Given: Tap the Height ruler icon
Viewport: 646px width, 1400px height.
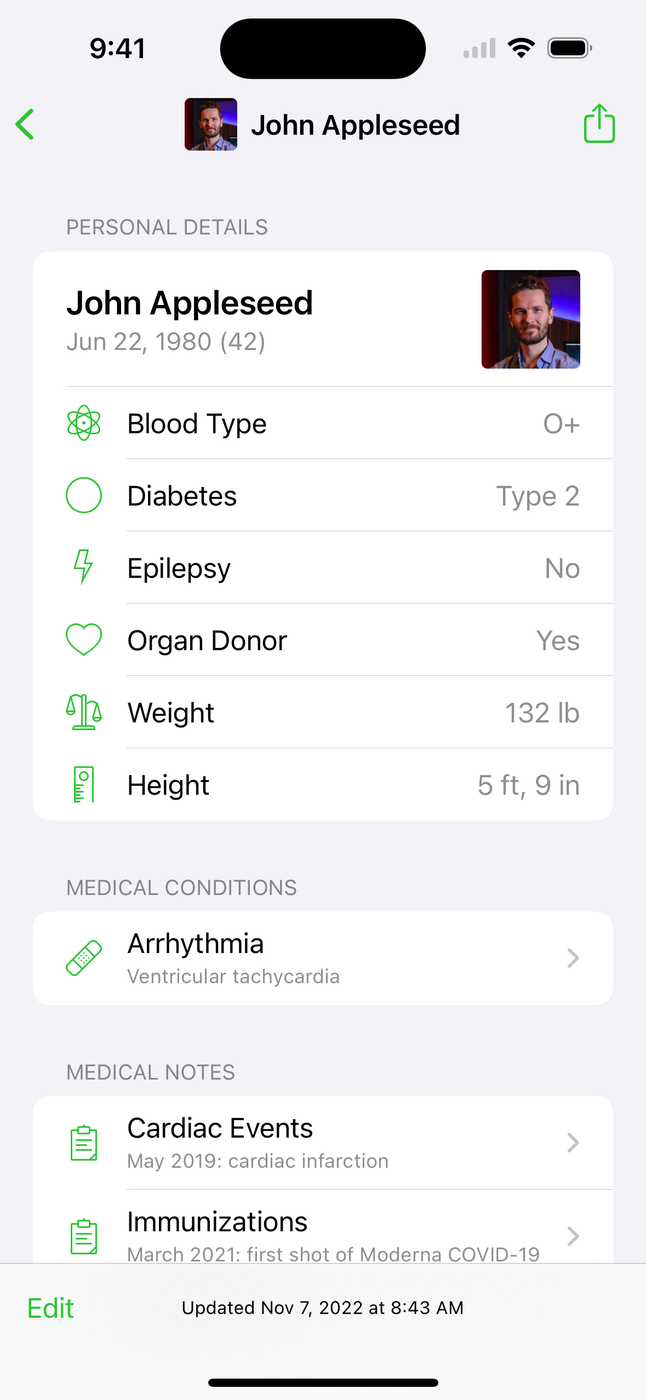Looking at the screenshot, I should [x=84, y=785].
